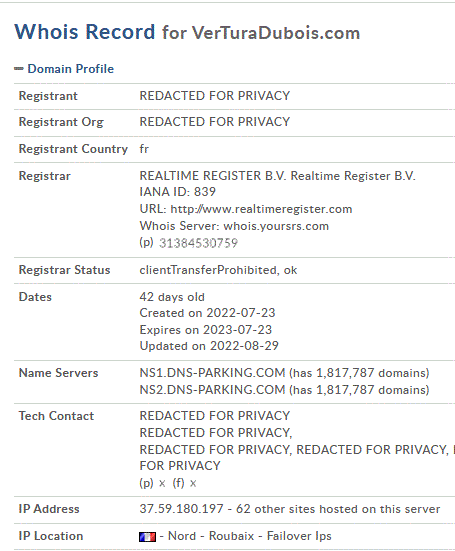The height and width of the screenshot is (551, 455).
Task: Click the Created on 2022-07-23 date
Action: pos(207,313)
